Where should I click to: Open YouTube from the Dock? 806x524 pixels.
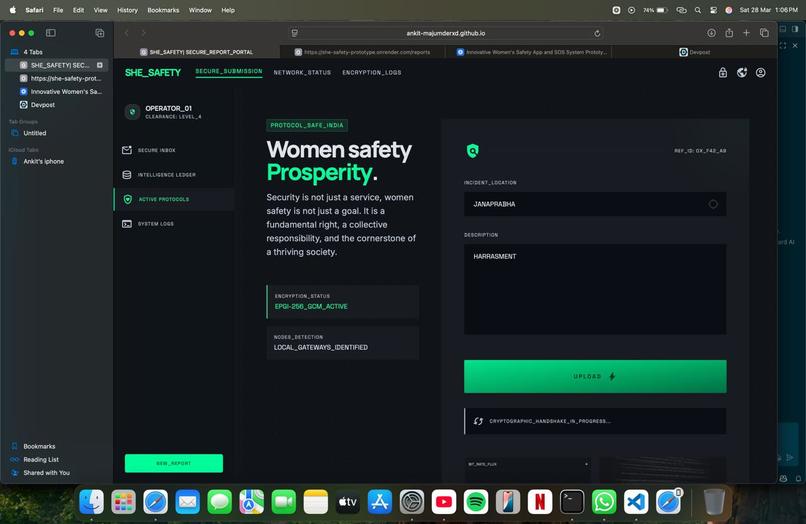(x=444, y=501)
